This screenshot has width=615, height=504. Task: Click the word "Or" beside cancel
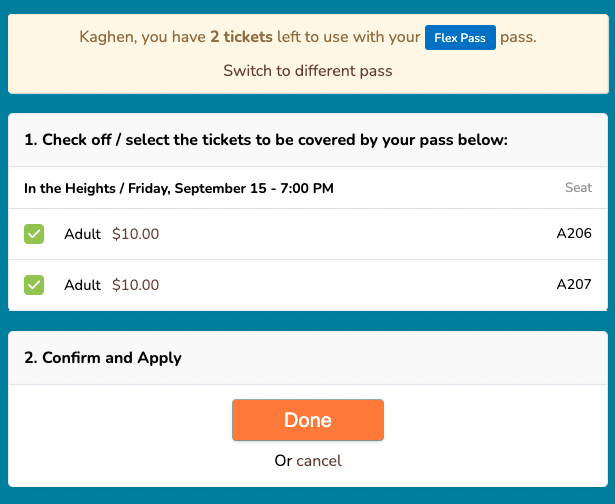click(283, 461)
